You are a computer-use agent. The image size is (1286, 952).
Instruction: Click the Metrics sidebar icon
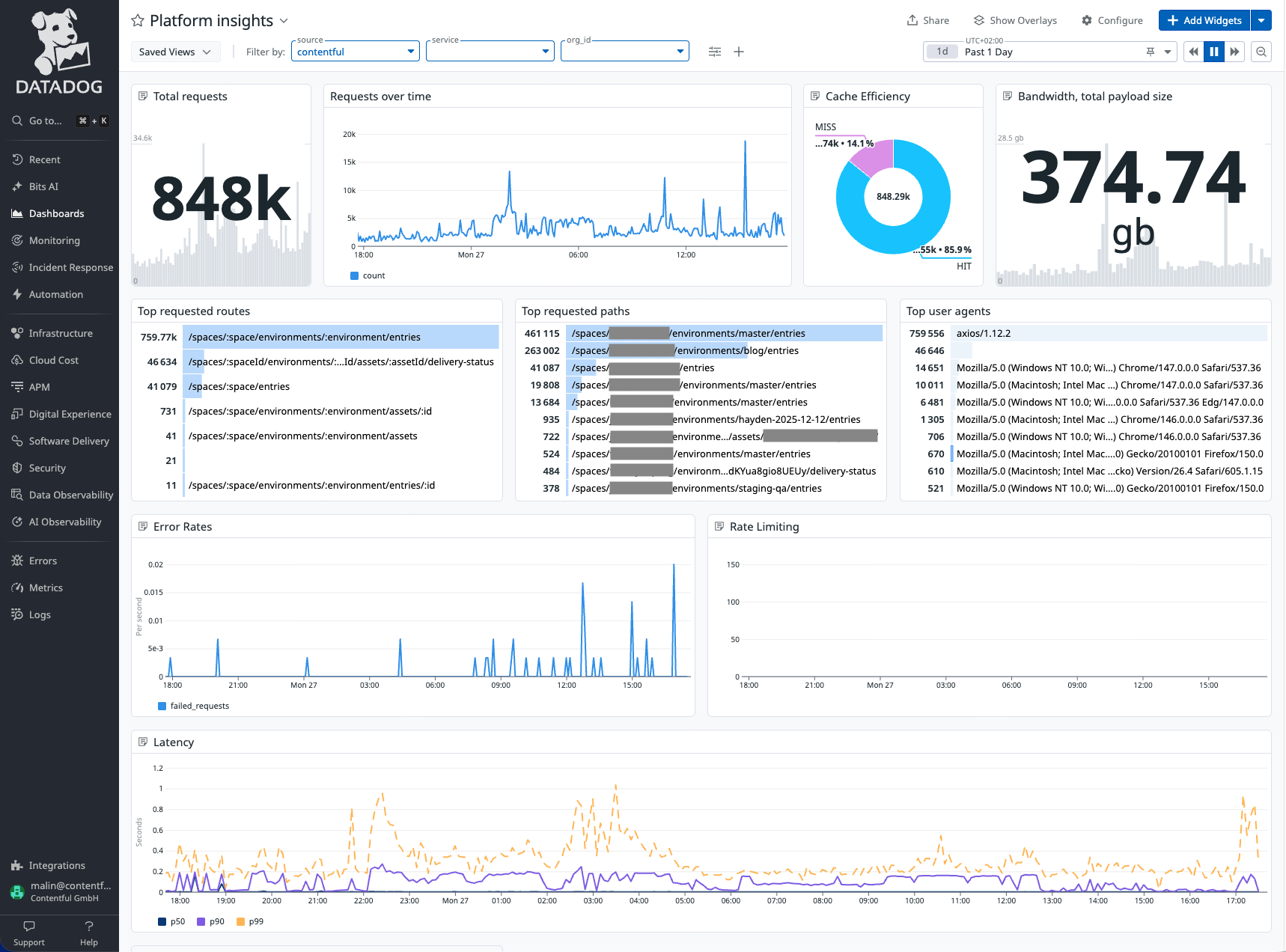pyautogui.click(x=17, y=588)
